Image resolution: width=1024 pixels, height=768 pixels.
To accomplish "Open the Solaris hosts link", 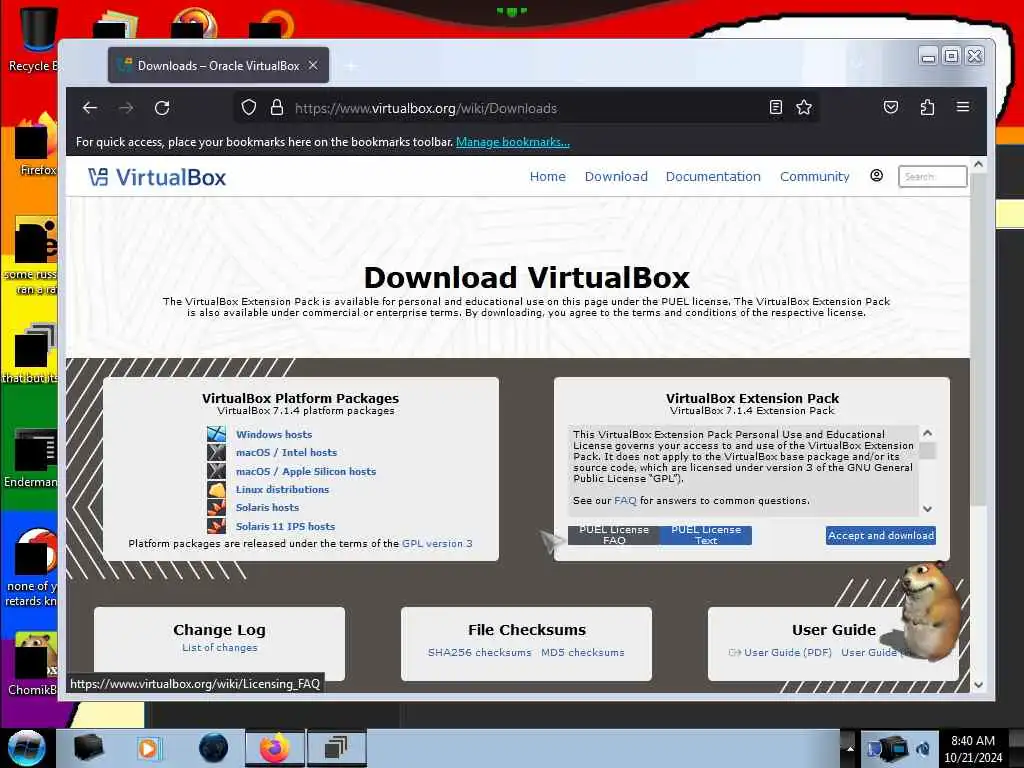I will pyautogui.click(x=267, y=507).
